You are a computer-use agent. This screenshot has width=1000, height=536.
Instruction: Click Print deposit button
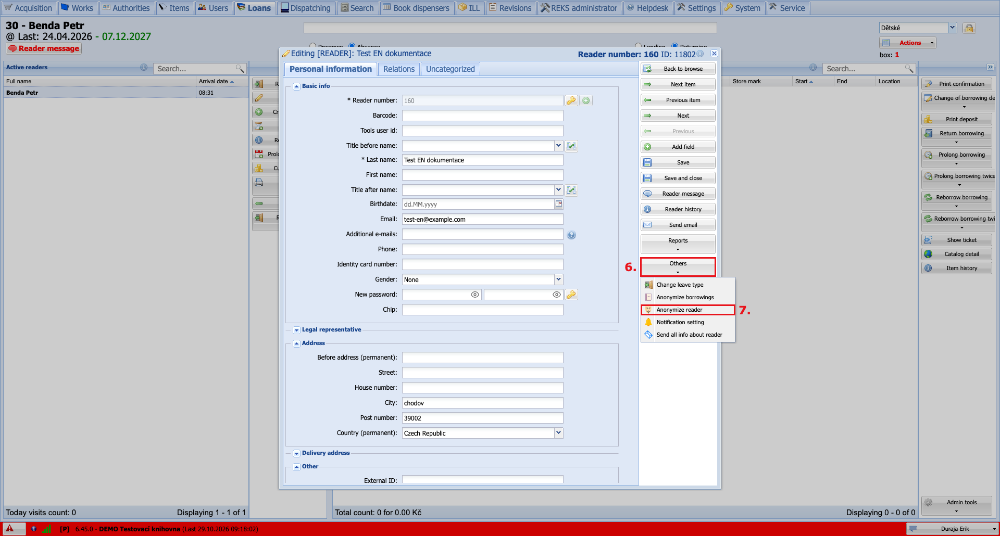(958, 119)
